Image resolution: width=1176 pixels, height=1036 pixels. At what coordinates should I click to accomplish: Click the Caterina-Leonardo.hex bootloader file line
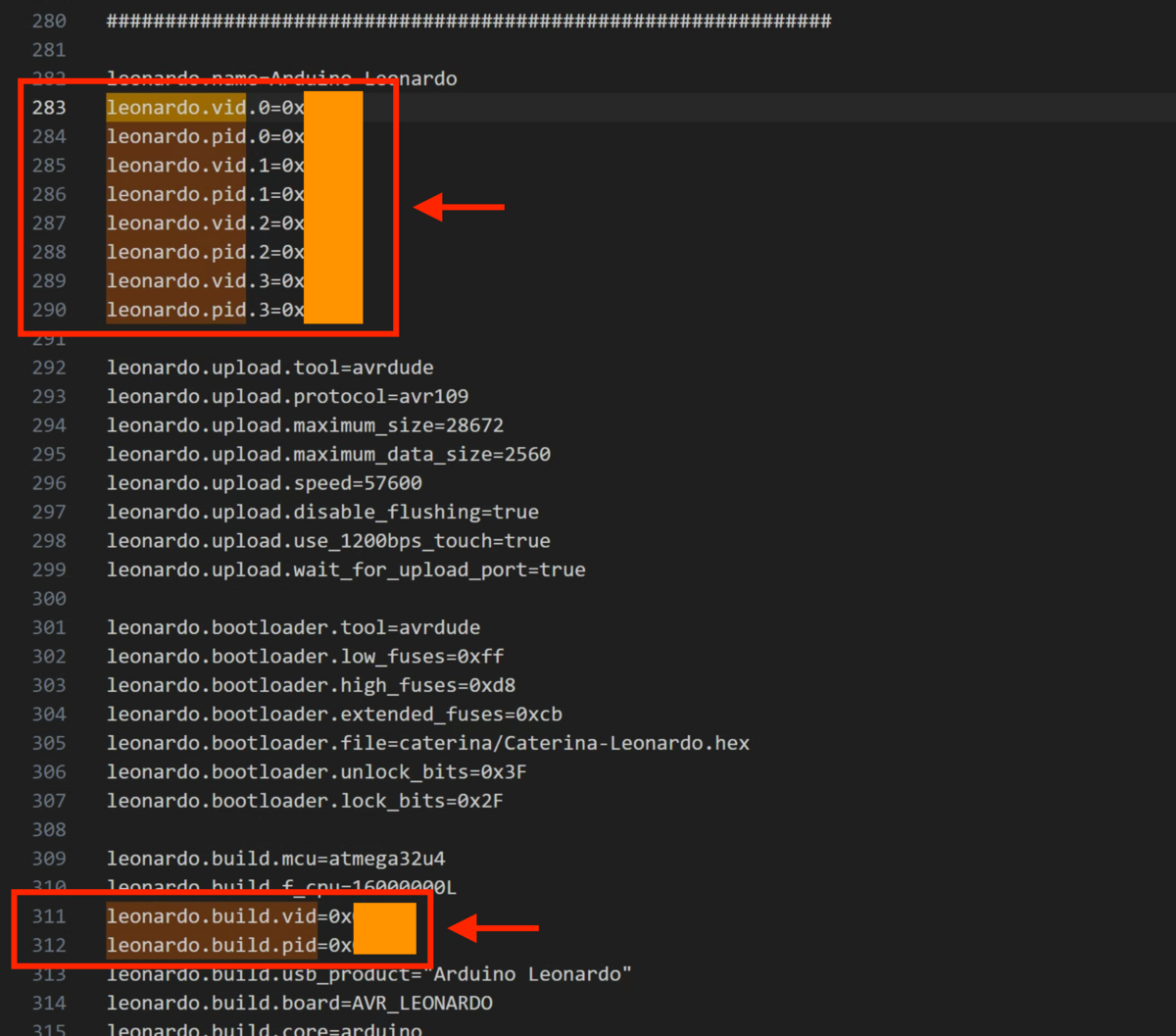point(428,743)
